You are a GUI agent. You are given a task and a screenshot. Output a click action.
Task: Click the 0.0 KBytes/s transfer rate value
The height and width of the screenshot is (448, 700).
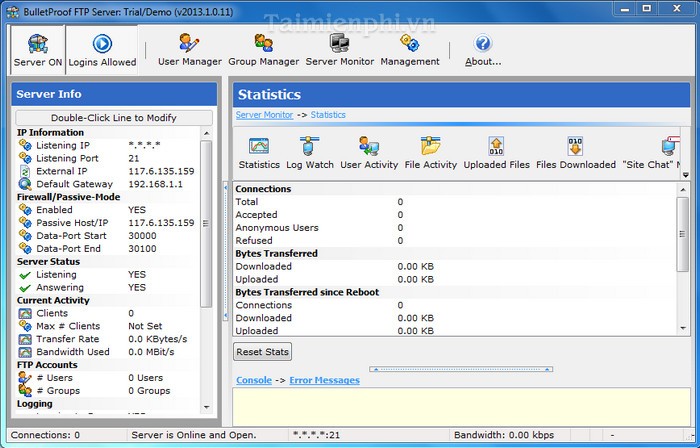pos(158,339)
